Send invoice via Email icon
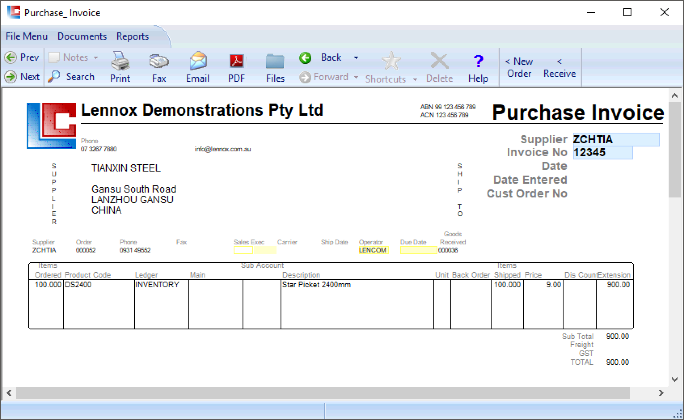Image resolution: width=684 pixels, height=420 pixels. pyautogui.click(x=198, y=67)
